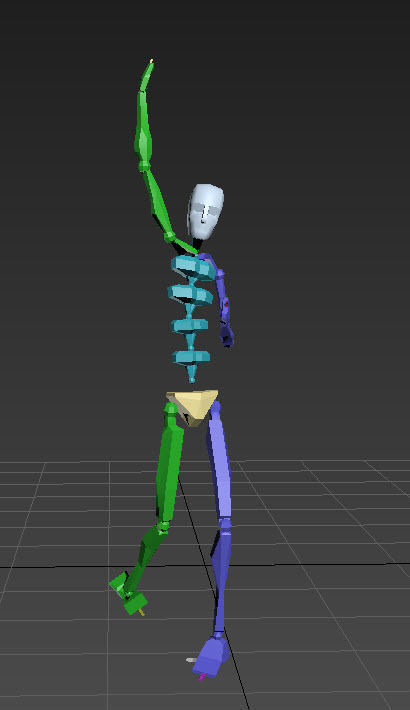Select the second cyan spine segment
410x710 pixels.
[190, 294]
